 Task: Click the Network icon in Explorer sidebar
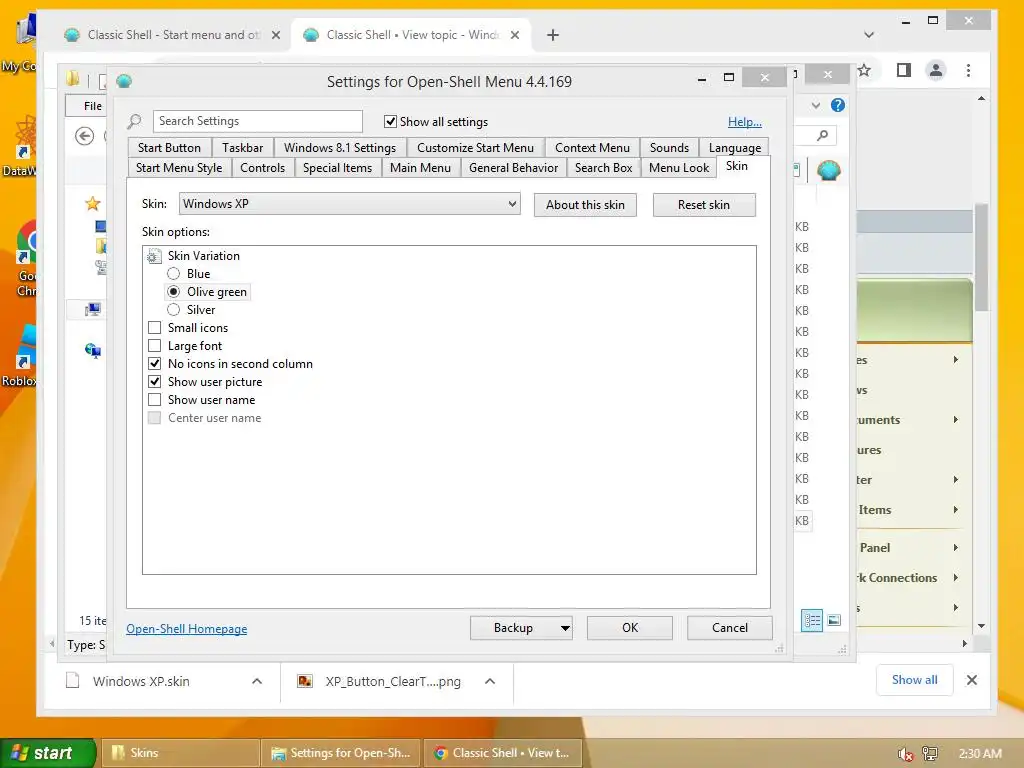point(93,351)
